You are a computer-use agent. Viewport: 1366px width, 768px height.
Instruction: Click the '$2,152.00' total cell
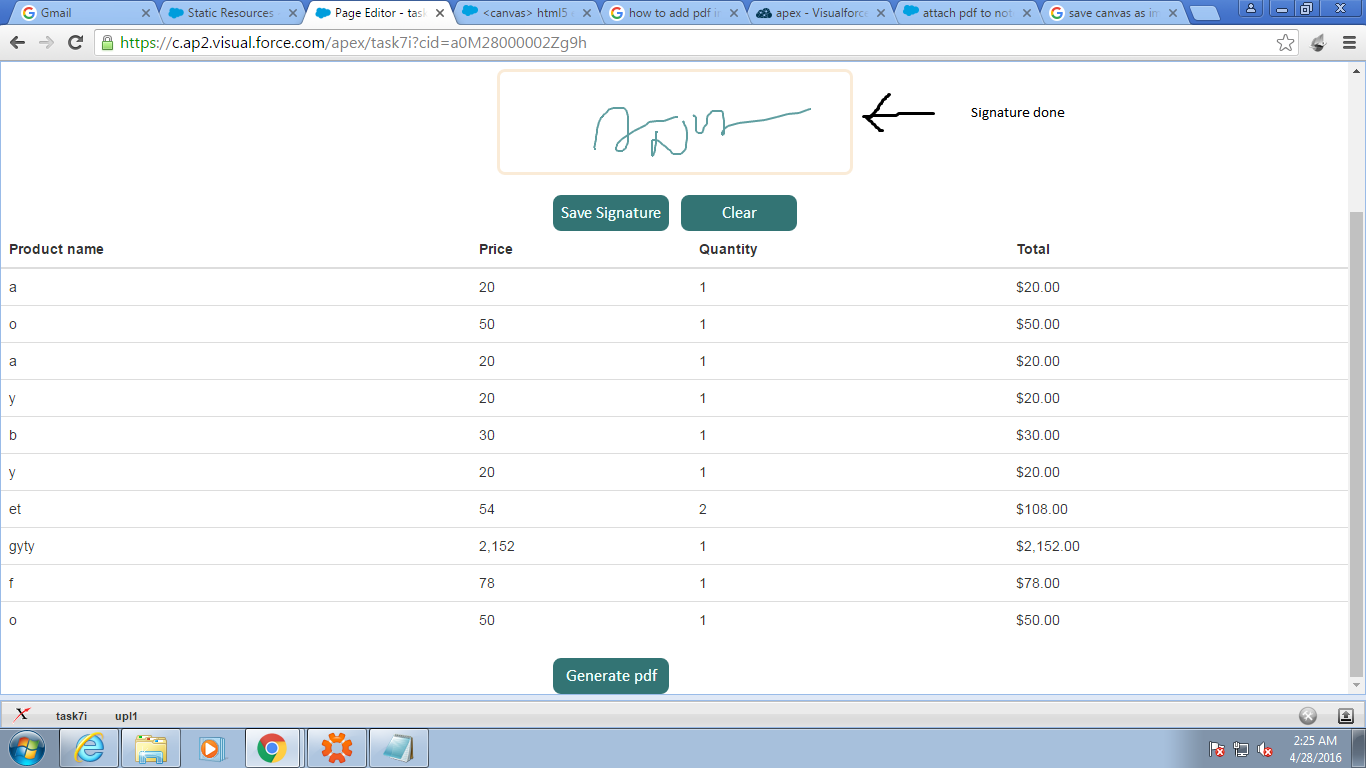(1048, 546)
